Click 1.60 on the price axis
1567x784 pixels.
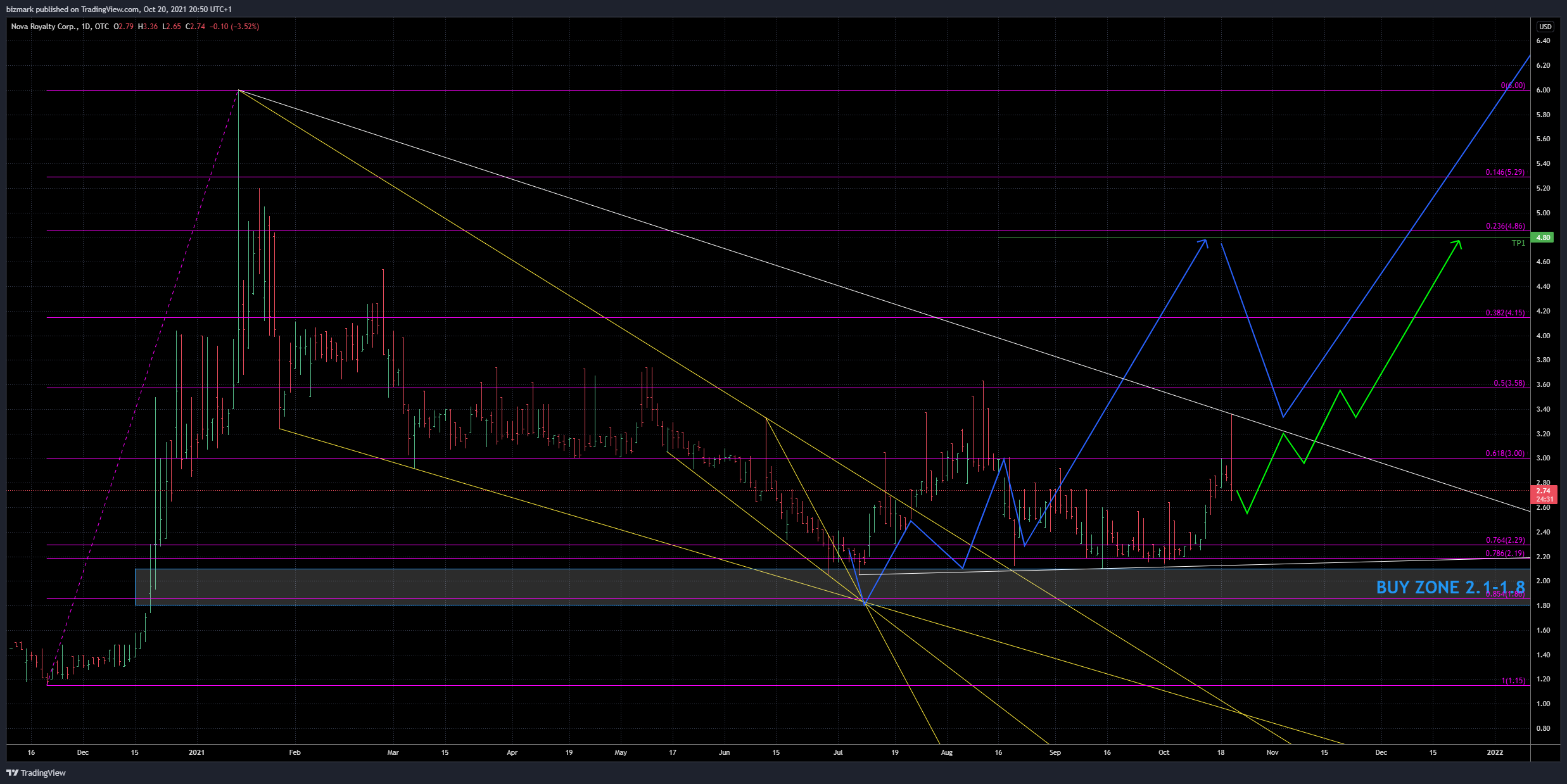[1543, 630]
